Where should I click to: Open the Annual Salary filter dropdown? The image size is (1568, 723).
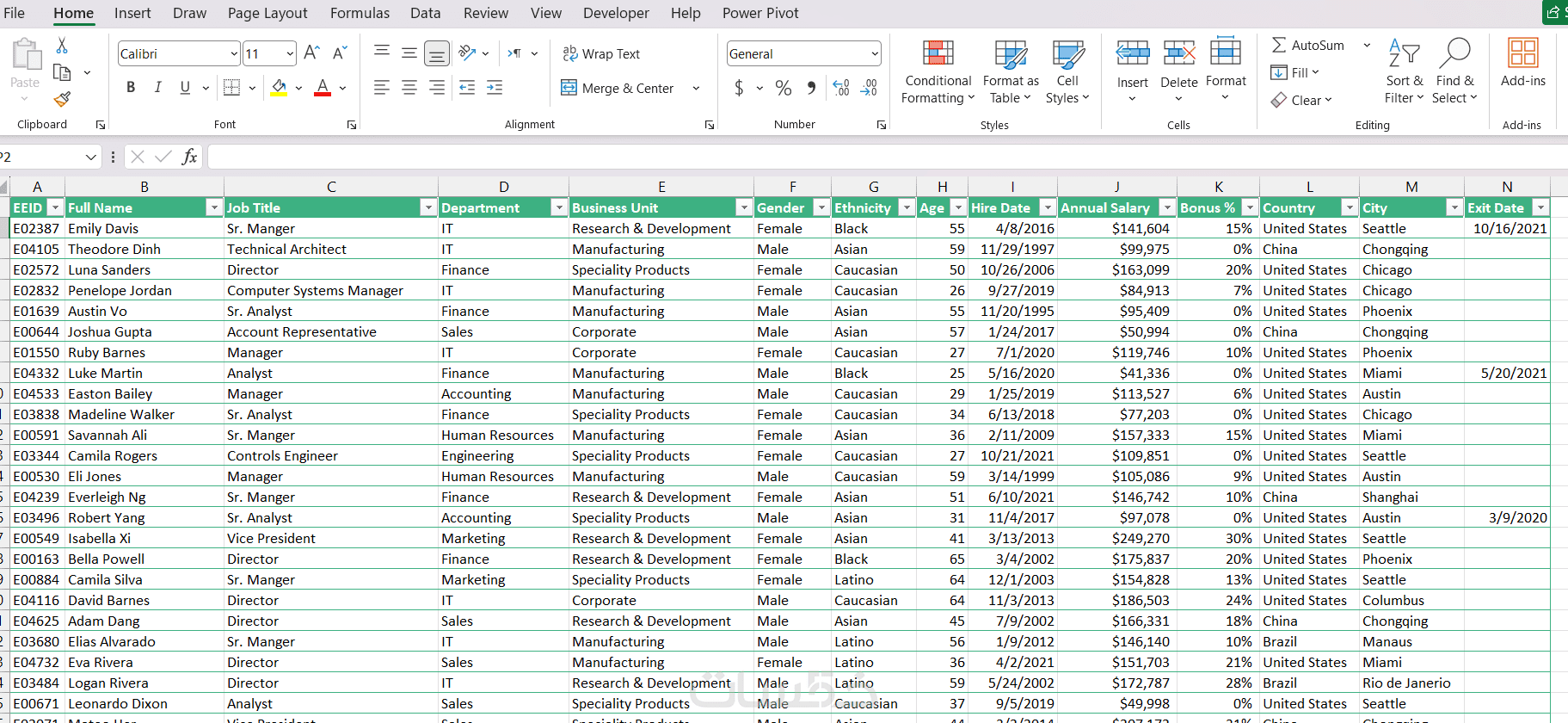click(1167, 207)
